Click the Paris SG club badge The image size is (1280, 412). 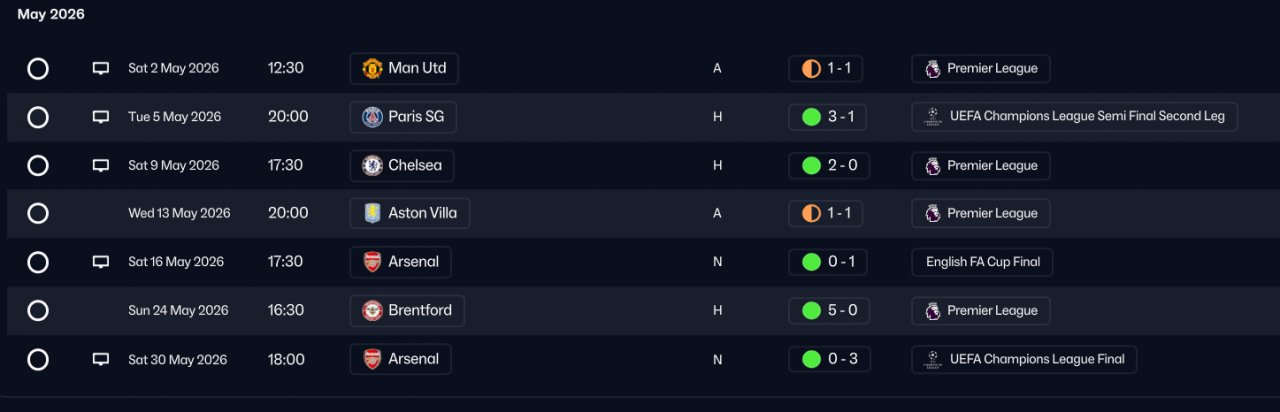coord(372,117)
